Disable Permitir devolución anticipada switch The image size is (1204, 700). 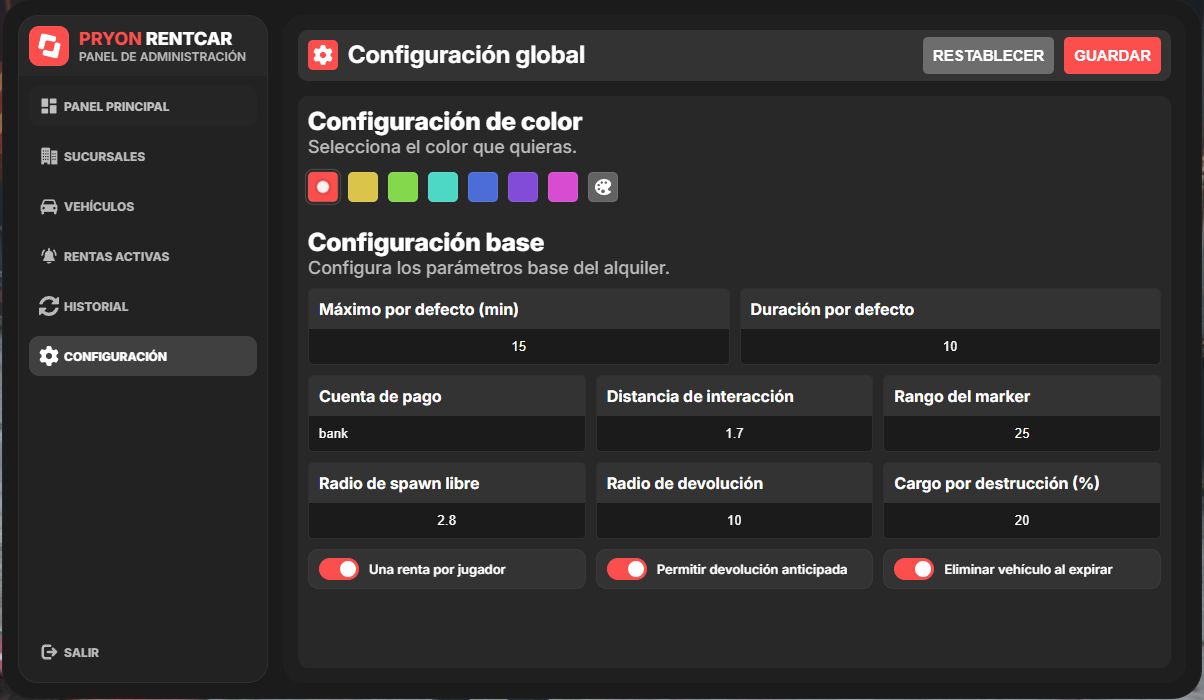click(x=627, y=569)
